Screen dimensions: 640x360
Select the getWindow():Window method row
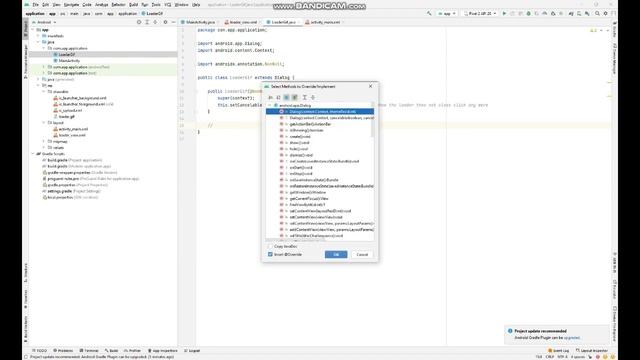pos(320,192)
